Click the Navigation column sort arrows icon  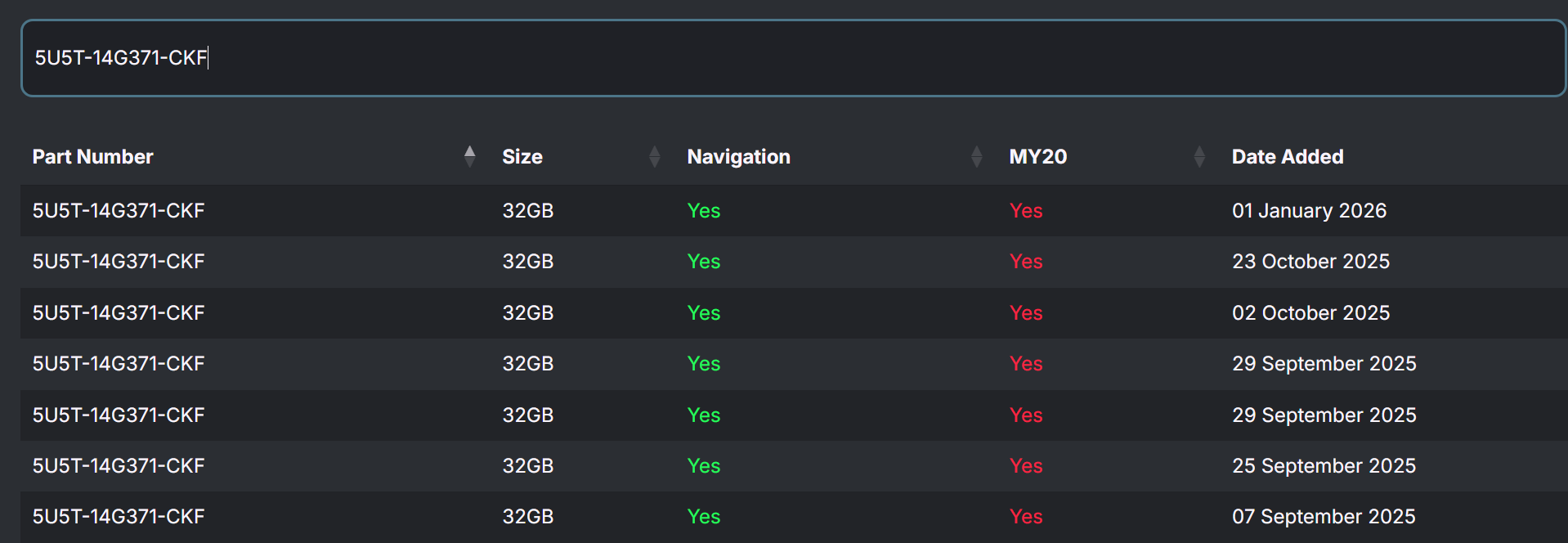click(x=976, y=156)
